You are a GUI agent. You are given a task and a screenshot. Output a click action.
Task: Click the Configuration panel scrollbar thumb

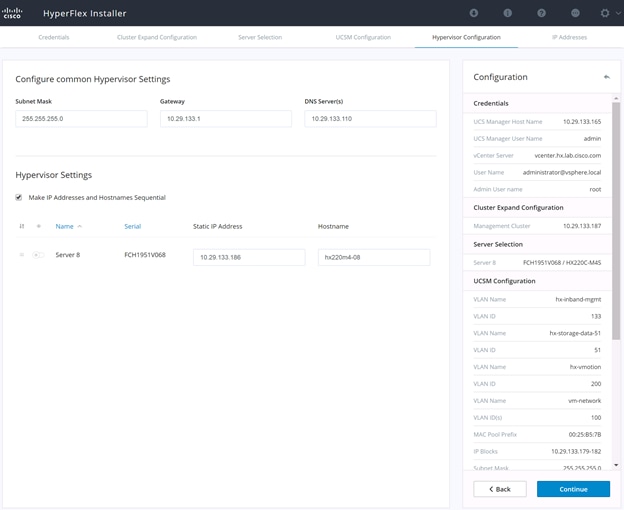pyautogui.click(x=616, y=221)
